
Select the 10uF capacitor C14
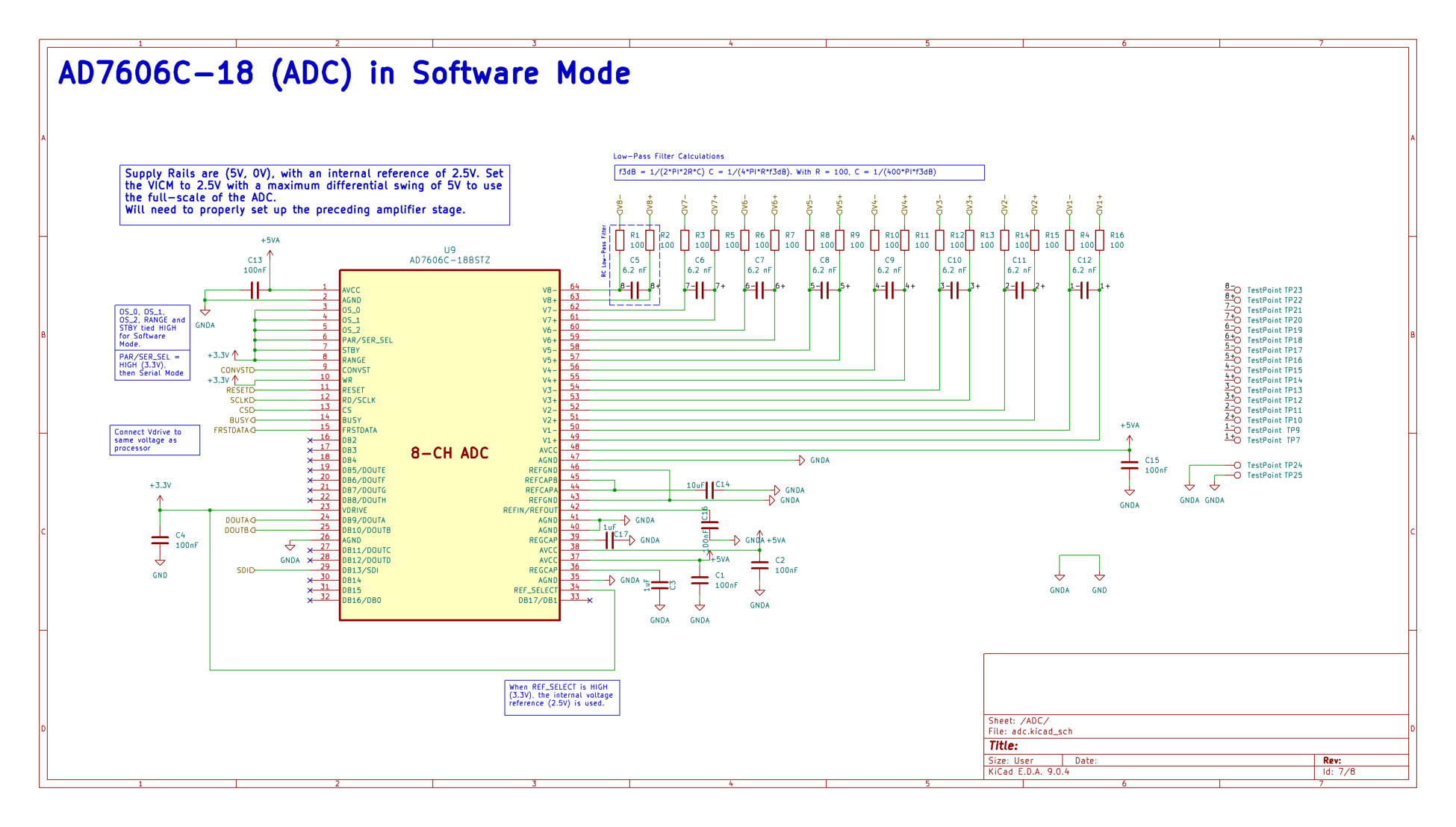coord(709,490)
